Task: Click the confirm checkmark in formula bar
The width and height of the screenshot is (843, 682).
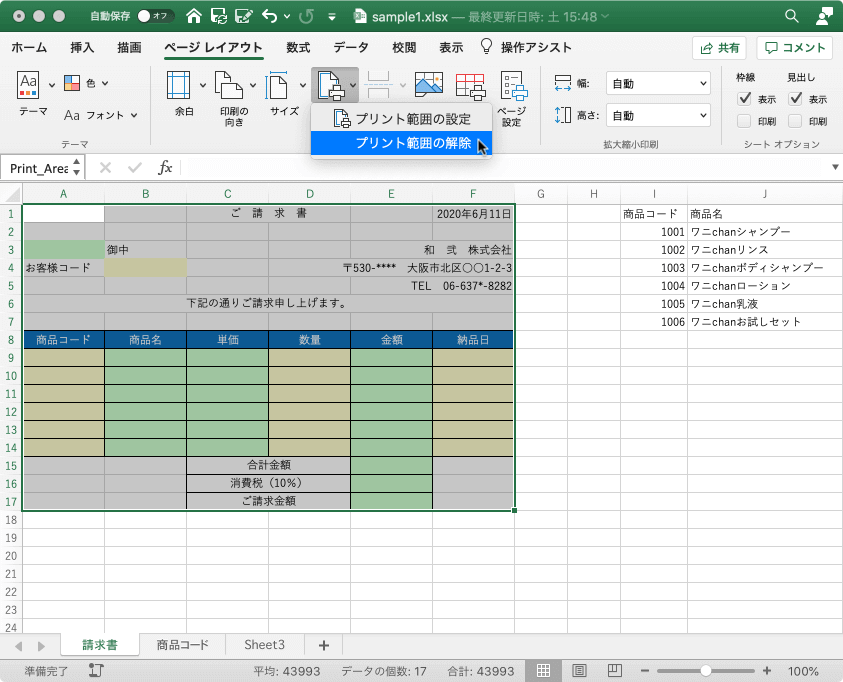Action: coord(134,168)
